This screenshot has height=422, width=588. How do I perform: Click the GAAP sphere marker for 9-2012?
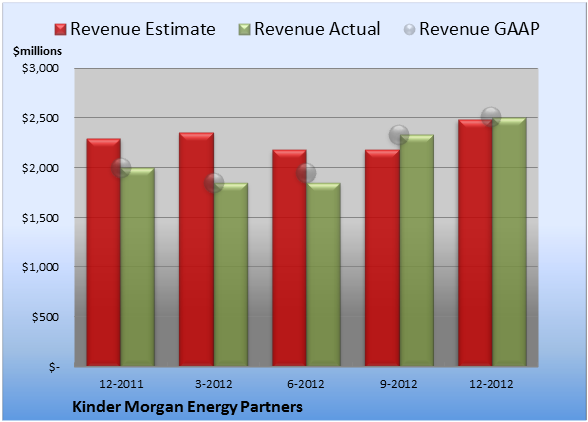[x=399, y=134]
